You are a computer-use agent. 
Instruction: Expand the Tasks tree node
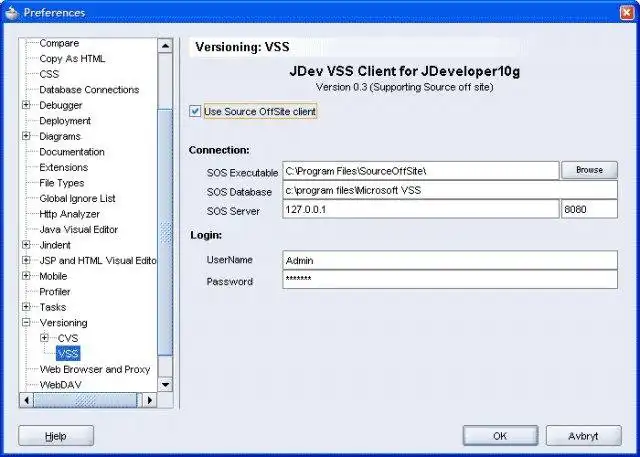26,307
